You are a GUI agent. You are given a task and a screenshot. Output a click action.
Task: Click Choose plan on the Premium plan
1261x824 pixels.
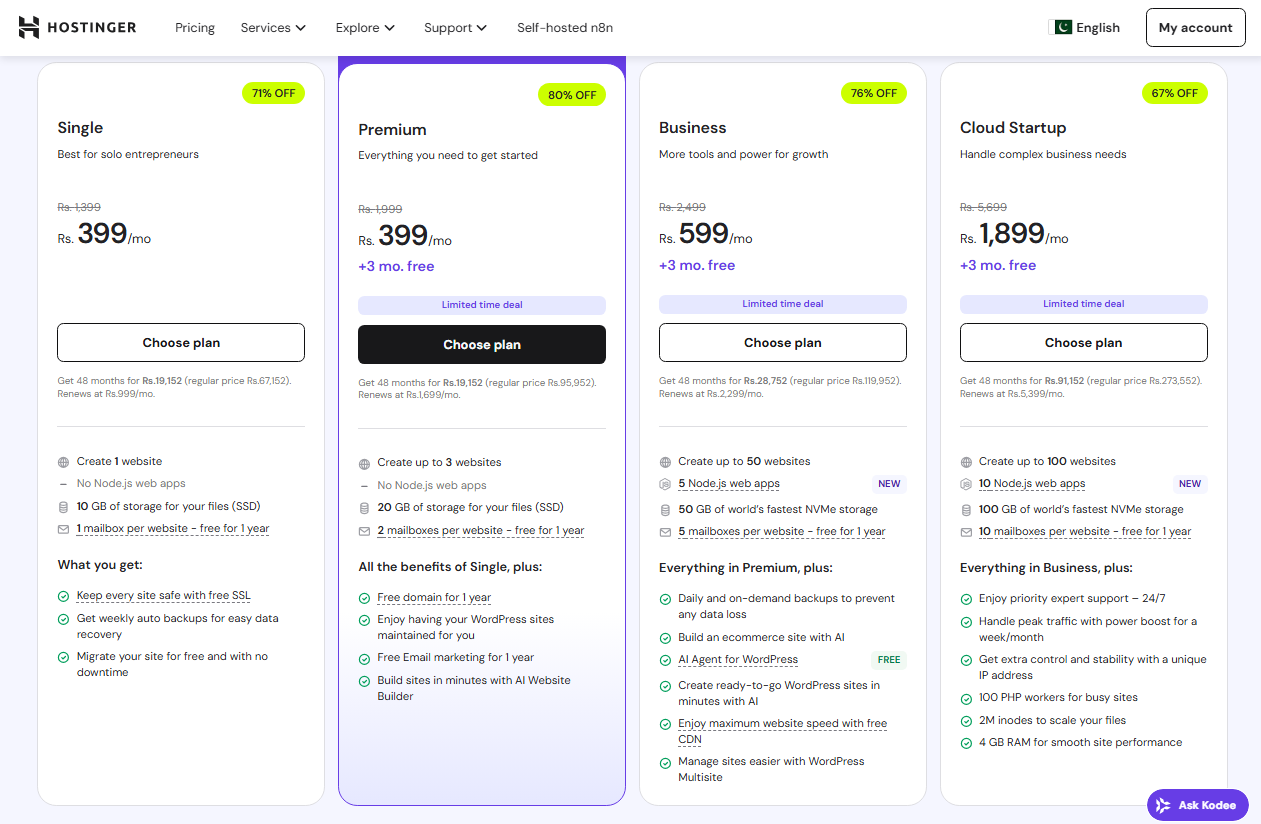click(x=481, y=344)
